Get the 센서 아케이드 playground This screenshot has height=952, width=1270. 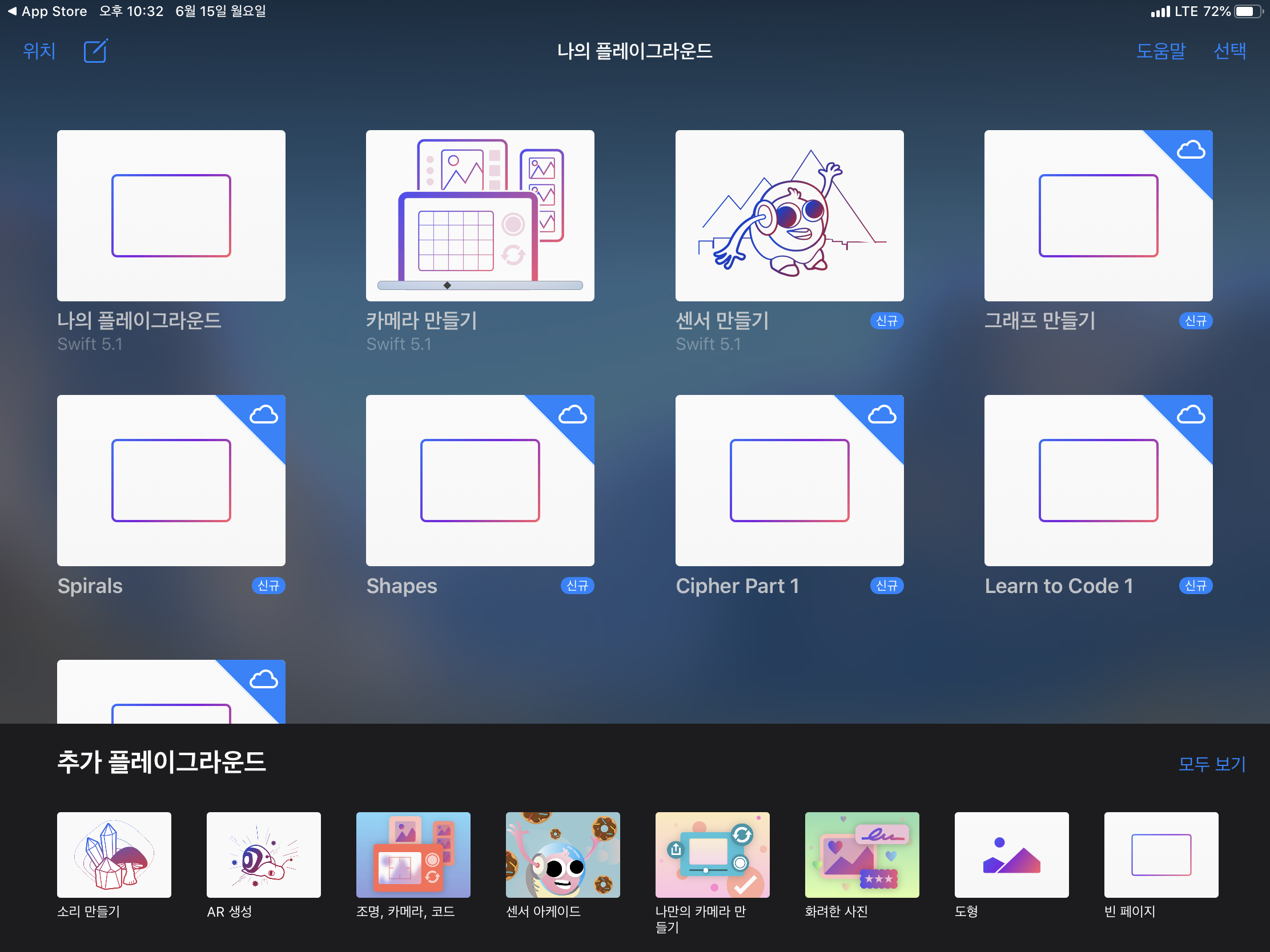coord(562,854)
